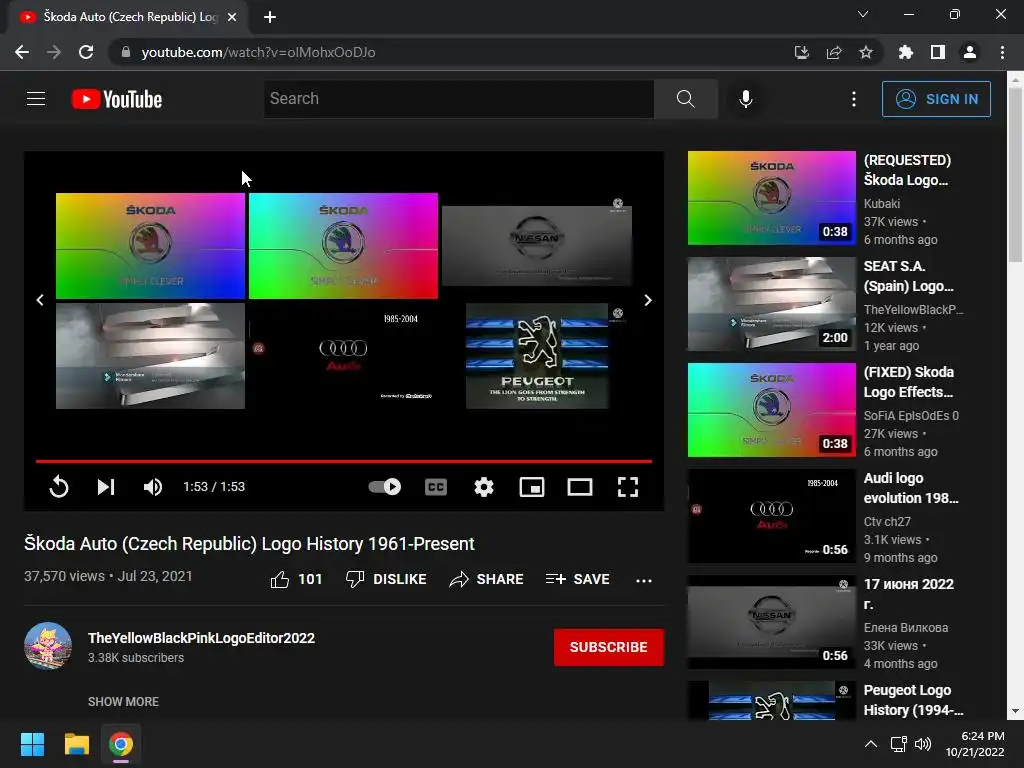The width and height of the screenshot is (1024, 768).
Task: Open more actions ellipsis under video
Action: click(x=644, y=580)
